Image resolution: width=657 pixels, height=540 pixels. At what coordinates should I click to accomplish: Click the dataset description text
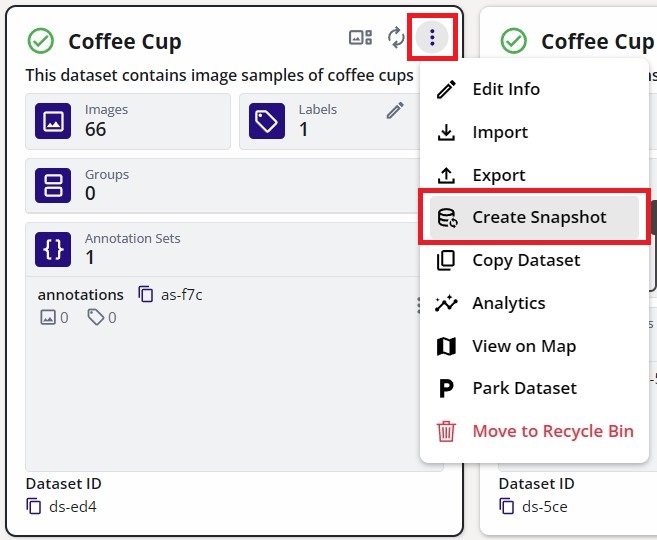220,75
